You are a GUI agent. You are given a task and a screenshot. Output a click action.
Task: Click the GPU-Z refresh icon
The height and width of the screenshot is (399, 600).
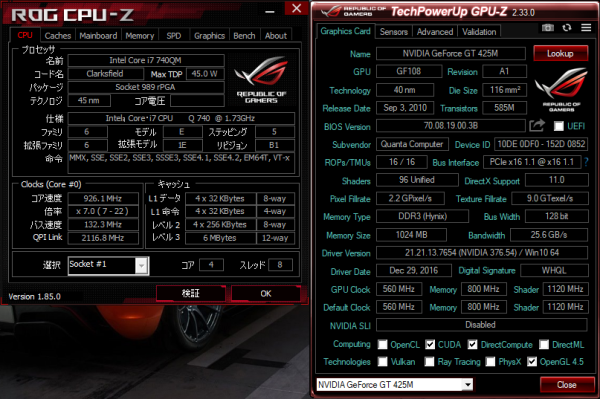pyautogui.click(x=567, y=28)
